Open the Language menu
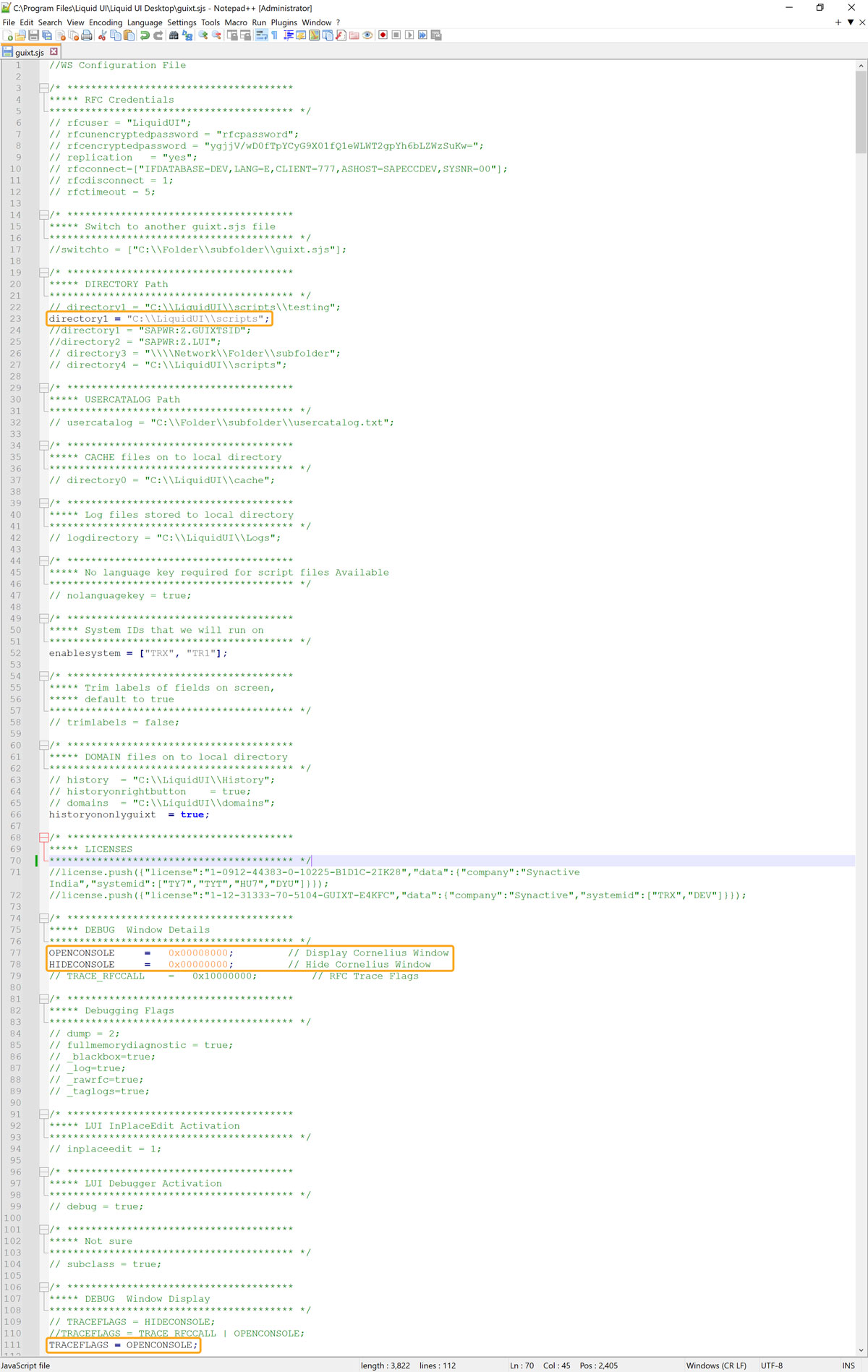868x1372 pixels. click(x=145, y=22)
